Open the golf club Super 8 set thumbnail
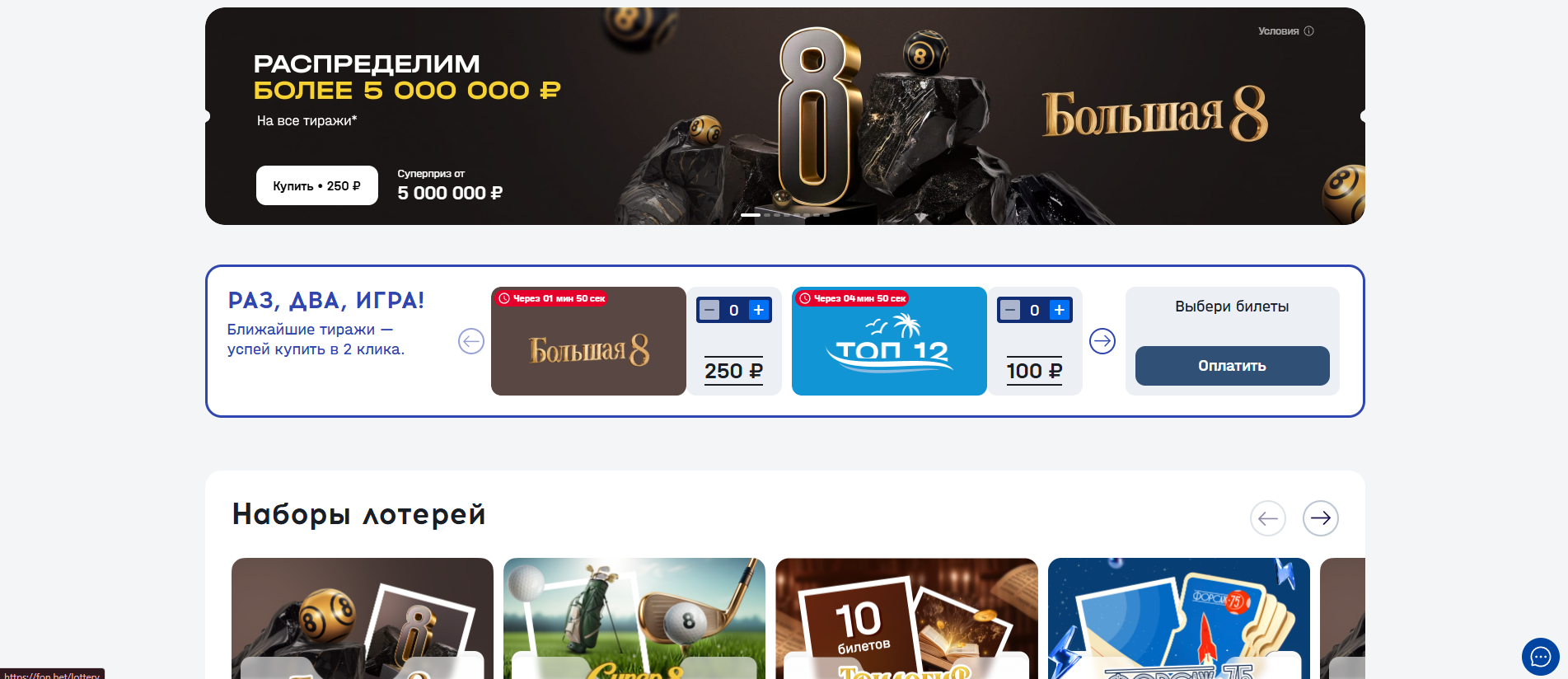This screenshot has width=1568, height=679. click(634, 618)
